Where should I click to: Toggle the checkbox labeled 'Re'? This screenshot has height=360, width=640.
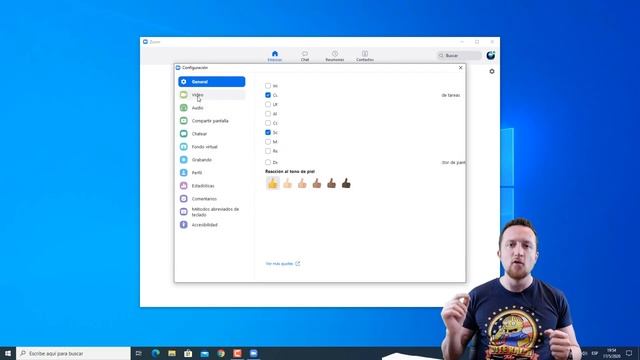(268, 151)
